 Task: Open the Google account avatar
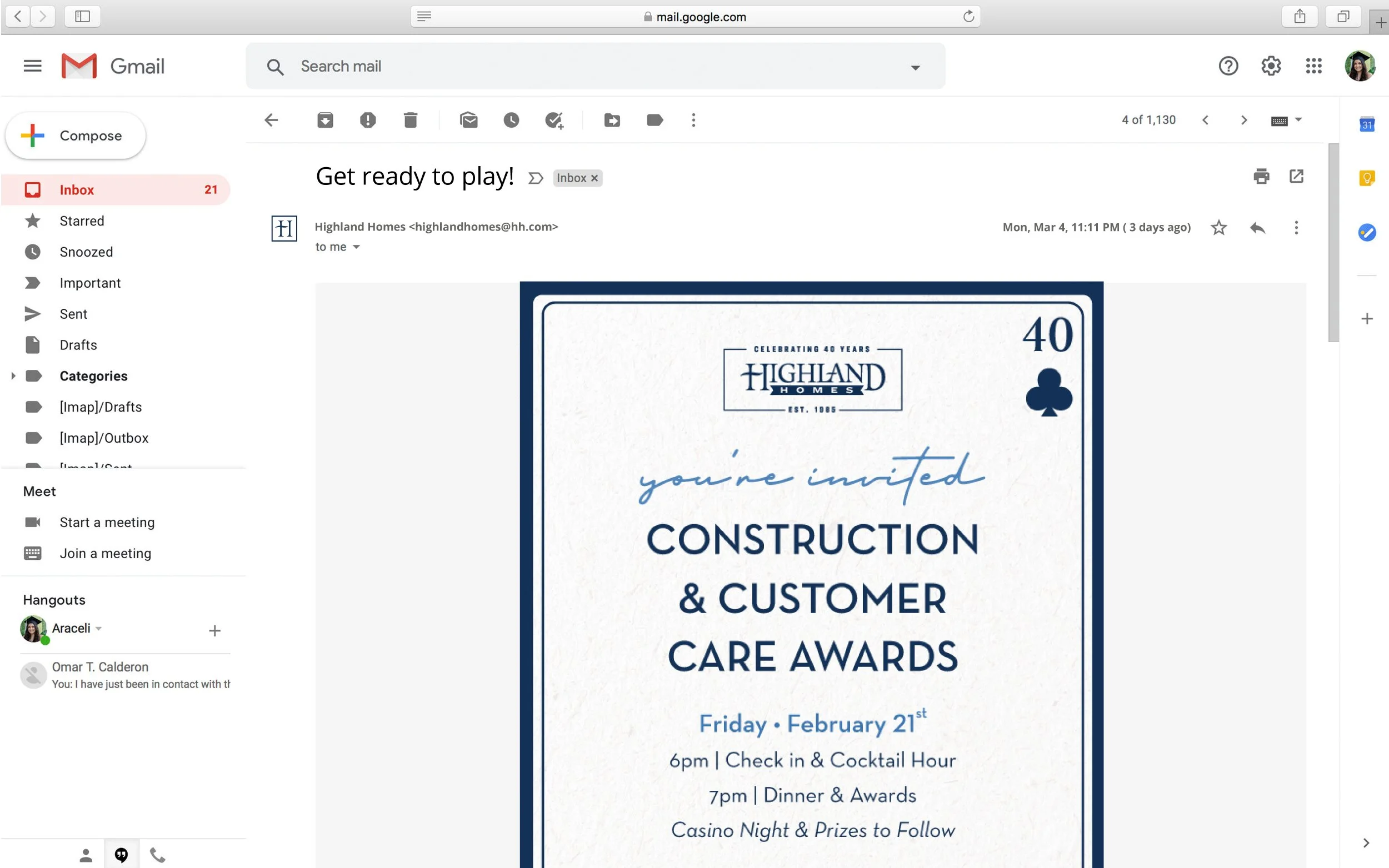coord(1360,66)
